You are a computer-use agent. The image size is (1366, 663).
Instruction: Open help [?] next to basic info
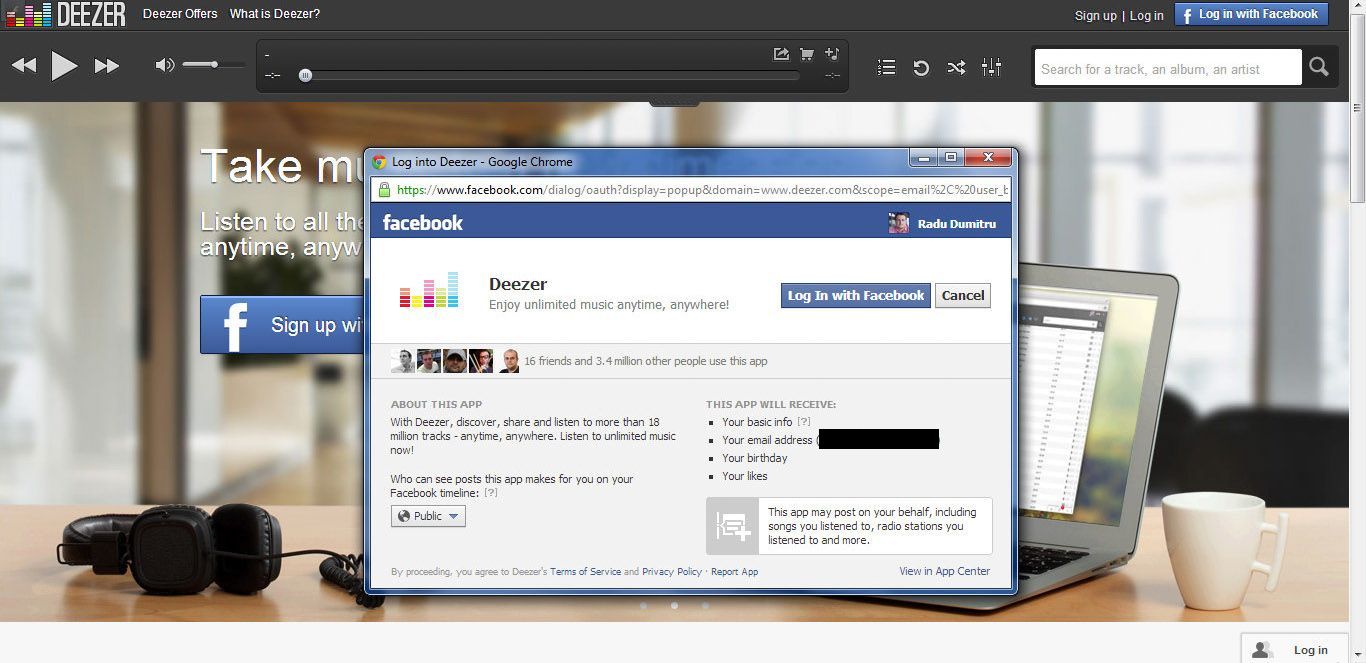(804, 422)
